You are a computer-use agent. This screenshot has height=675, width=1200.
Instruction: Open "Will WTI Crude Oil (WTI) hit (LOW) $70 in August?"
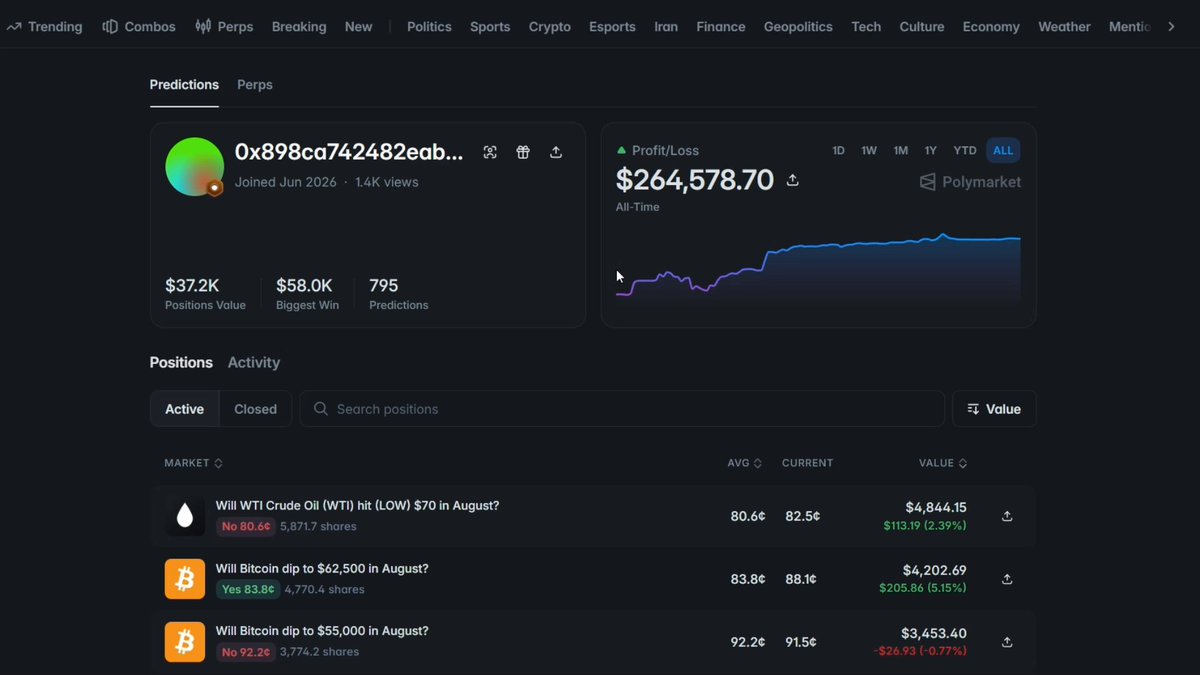pyautogui.click(x=357, y=506)
